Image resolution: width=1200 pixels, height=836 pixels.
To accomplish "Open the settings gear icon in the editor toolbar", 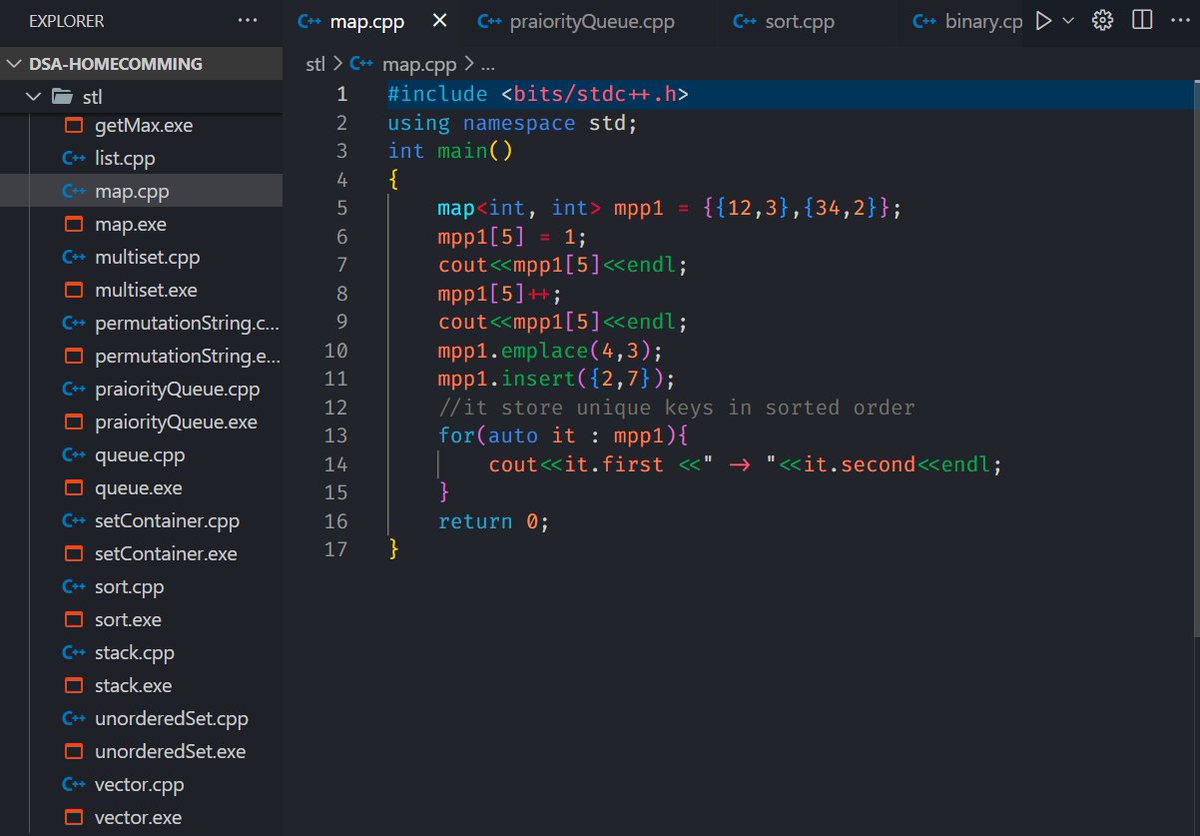I will 1101,19.
